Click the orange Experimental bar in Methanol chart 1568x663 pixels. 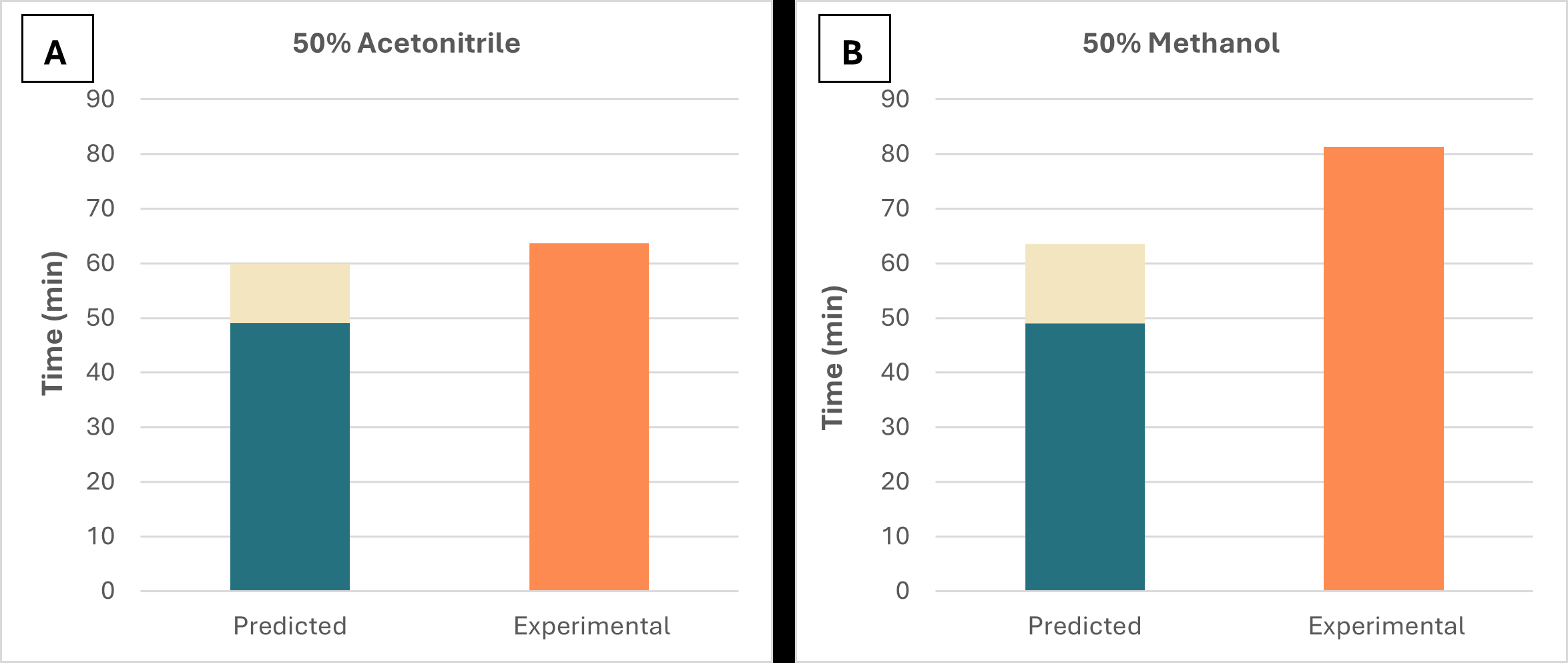(x=1384, y=369)
